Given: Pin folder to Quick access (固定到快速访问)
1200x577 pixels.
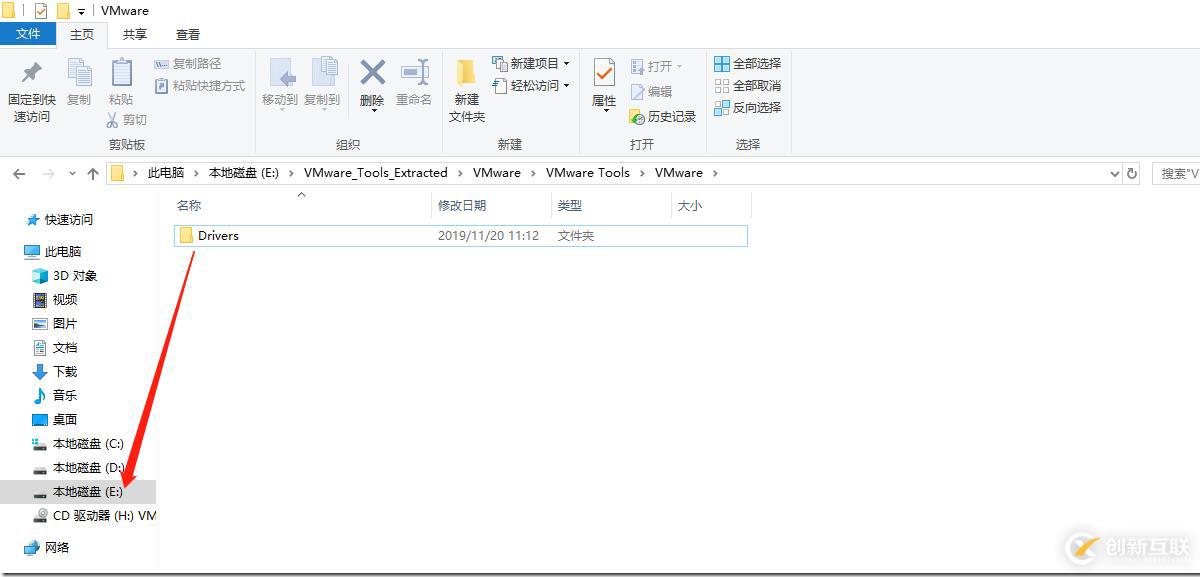Looking at the screenshot, I should (x=30, y=91).
